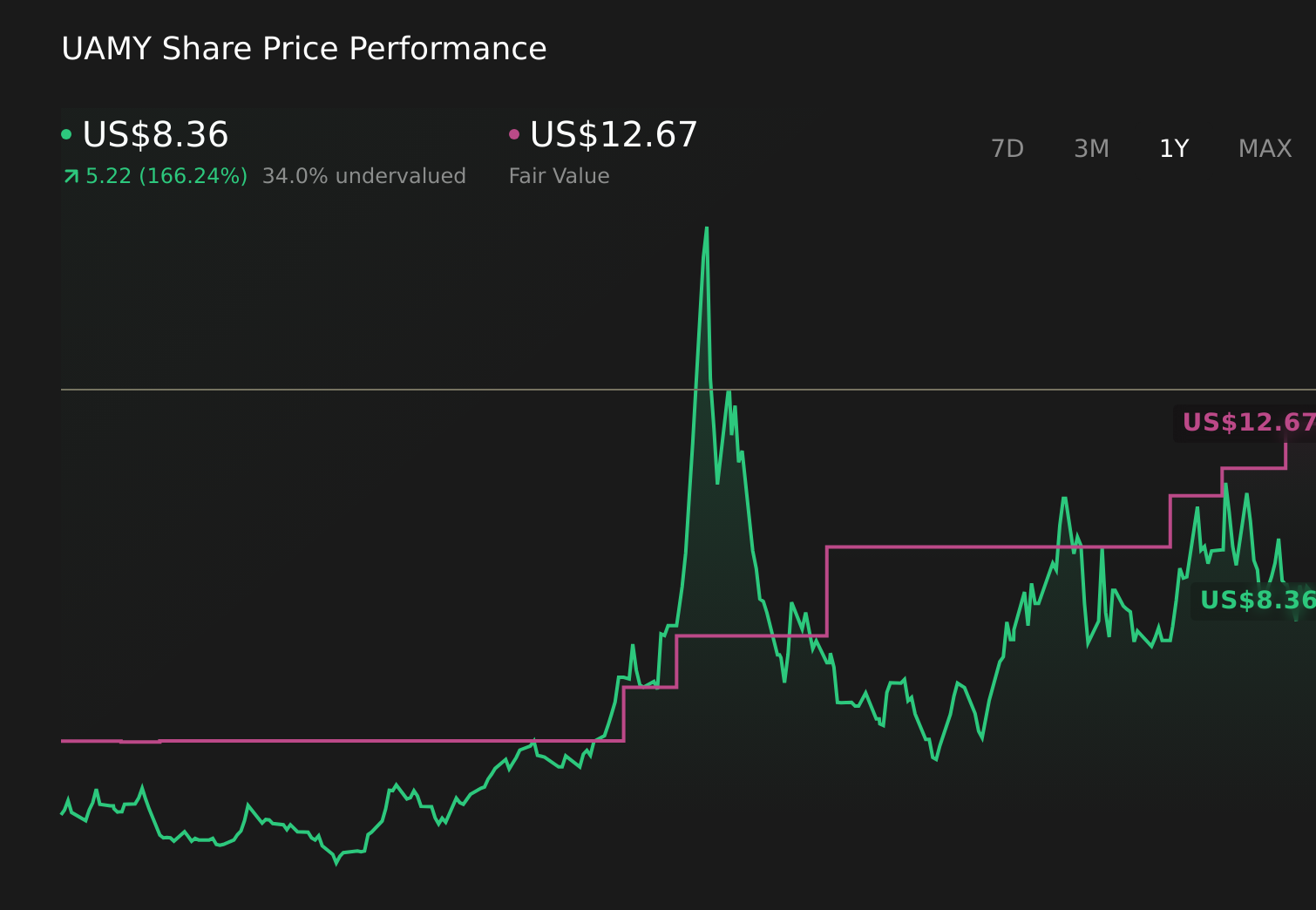Click the Fair Value caption
The image size is (1316, 910).
(559, 176)
